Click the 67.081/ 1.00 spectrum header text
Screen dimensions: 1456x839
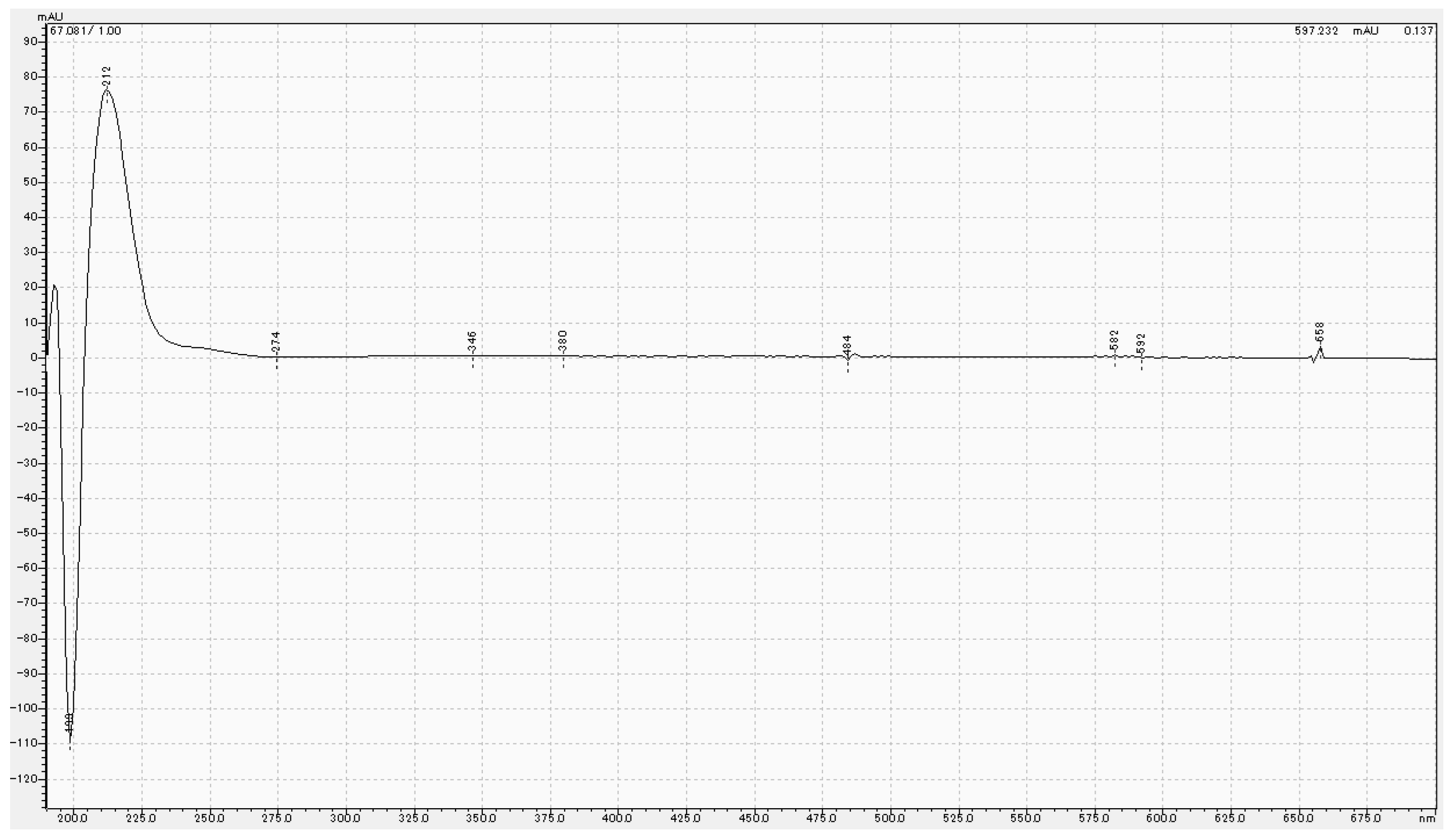click(85, 30)
